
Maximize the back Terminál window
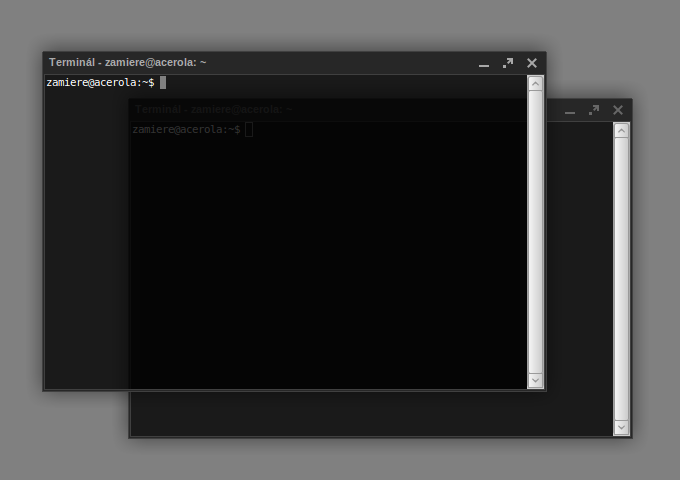click(x=594, y=110)
